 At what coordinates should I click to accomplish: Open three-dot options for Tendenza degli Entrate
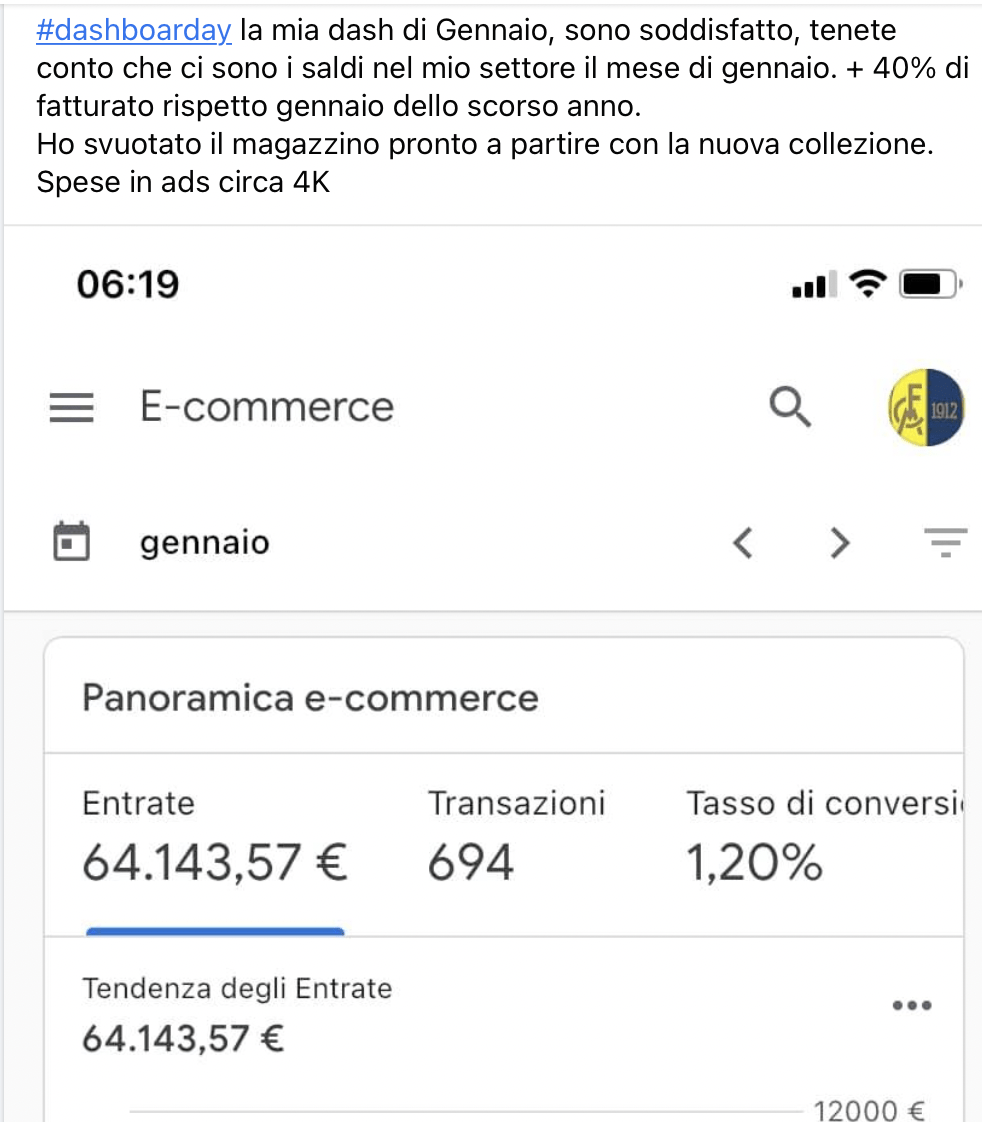[x=912, y=1005]
